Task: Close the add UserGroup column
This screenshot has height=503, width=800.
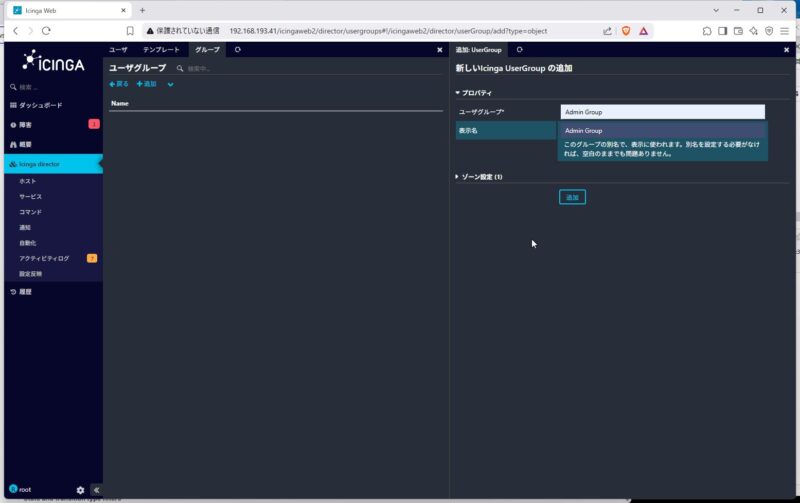Action: (x=786, y=50)
